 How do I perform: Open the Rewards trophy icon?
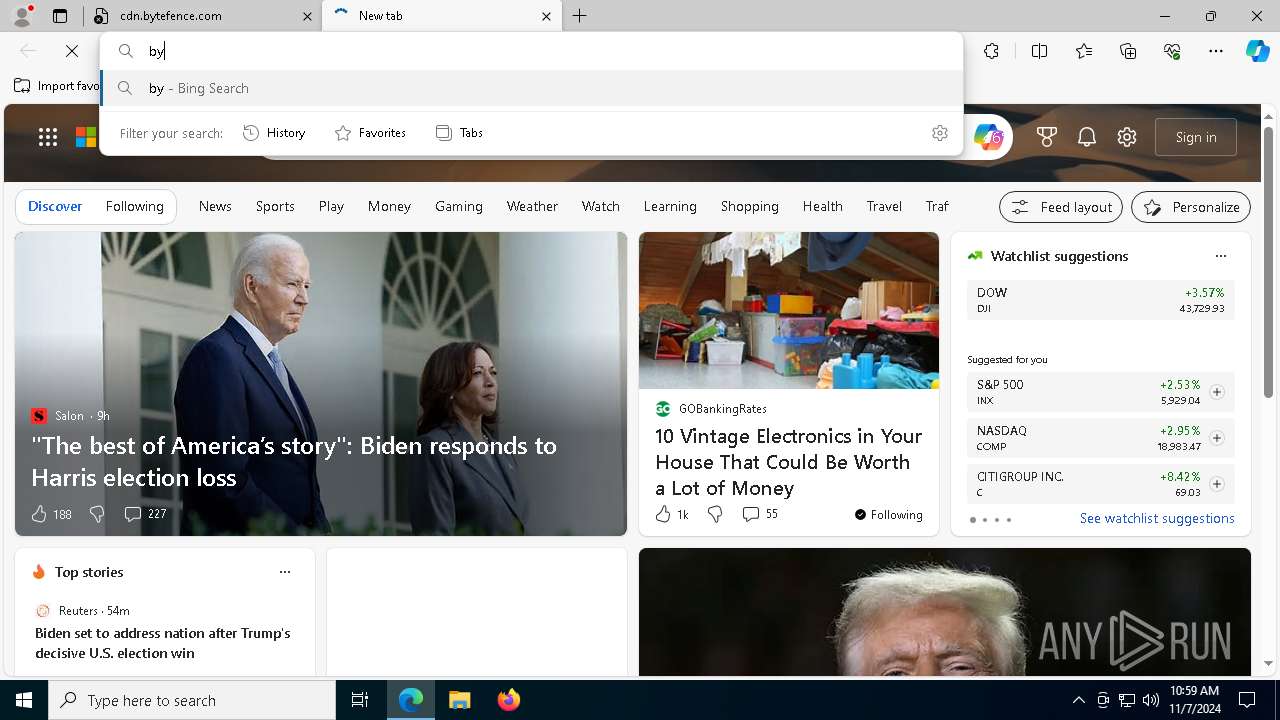click(x=1047, y=137)
